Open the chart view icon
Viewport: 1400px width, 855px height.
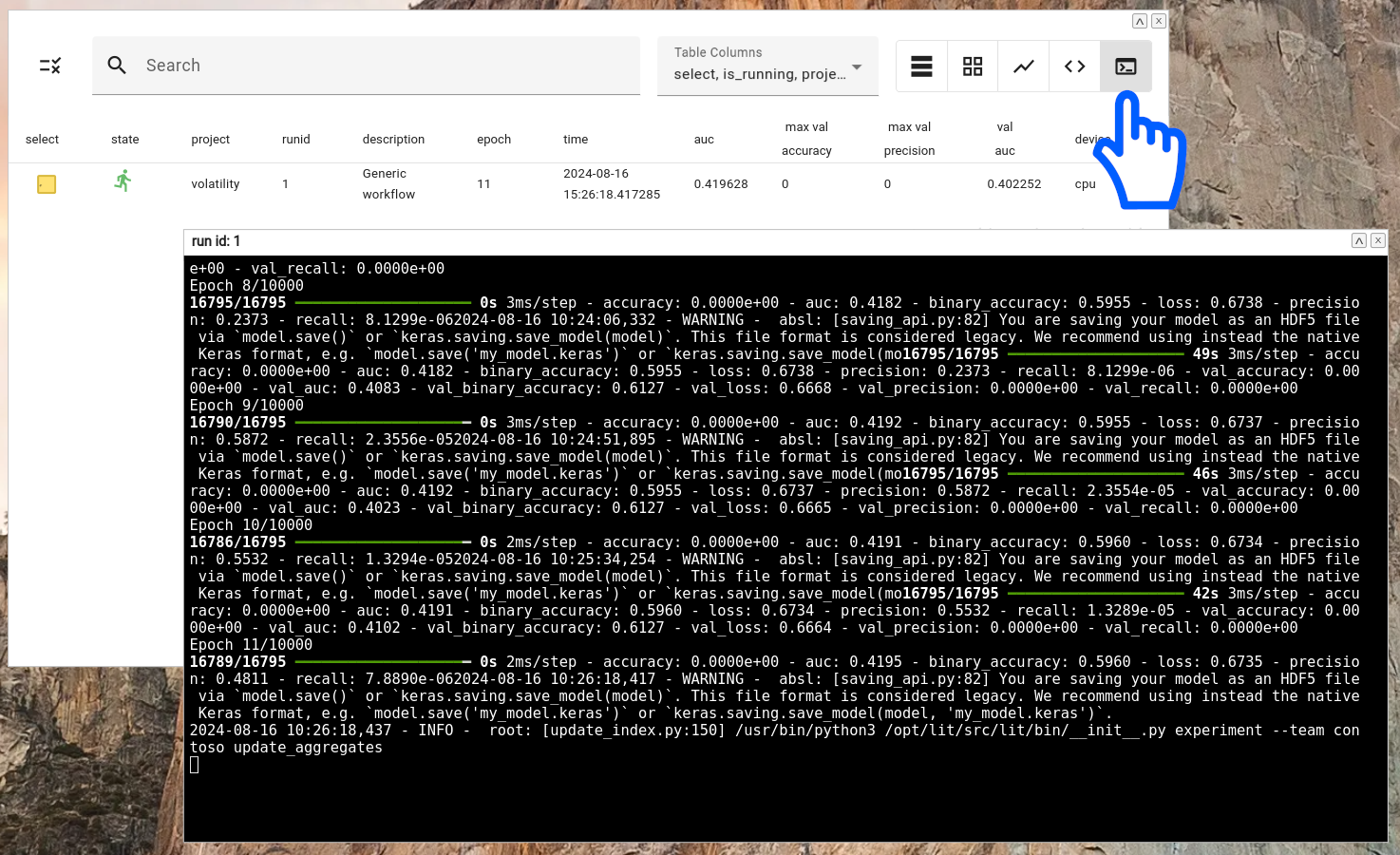click(1023, 66)
